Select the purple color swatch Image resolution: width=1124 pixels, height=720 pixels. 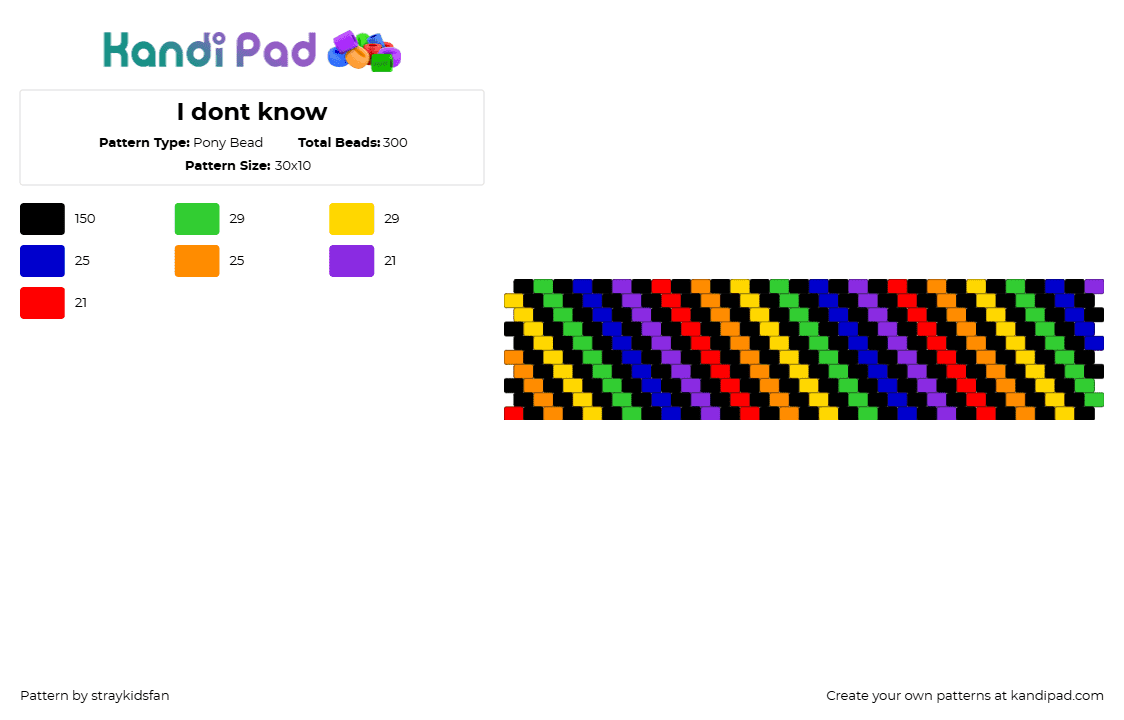351,261
